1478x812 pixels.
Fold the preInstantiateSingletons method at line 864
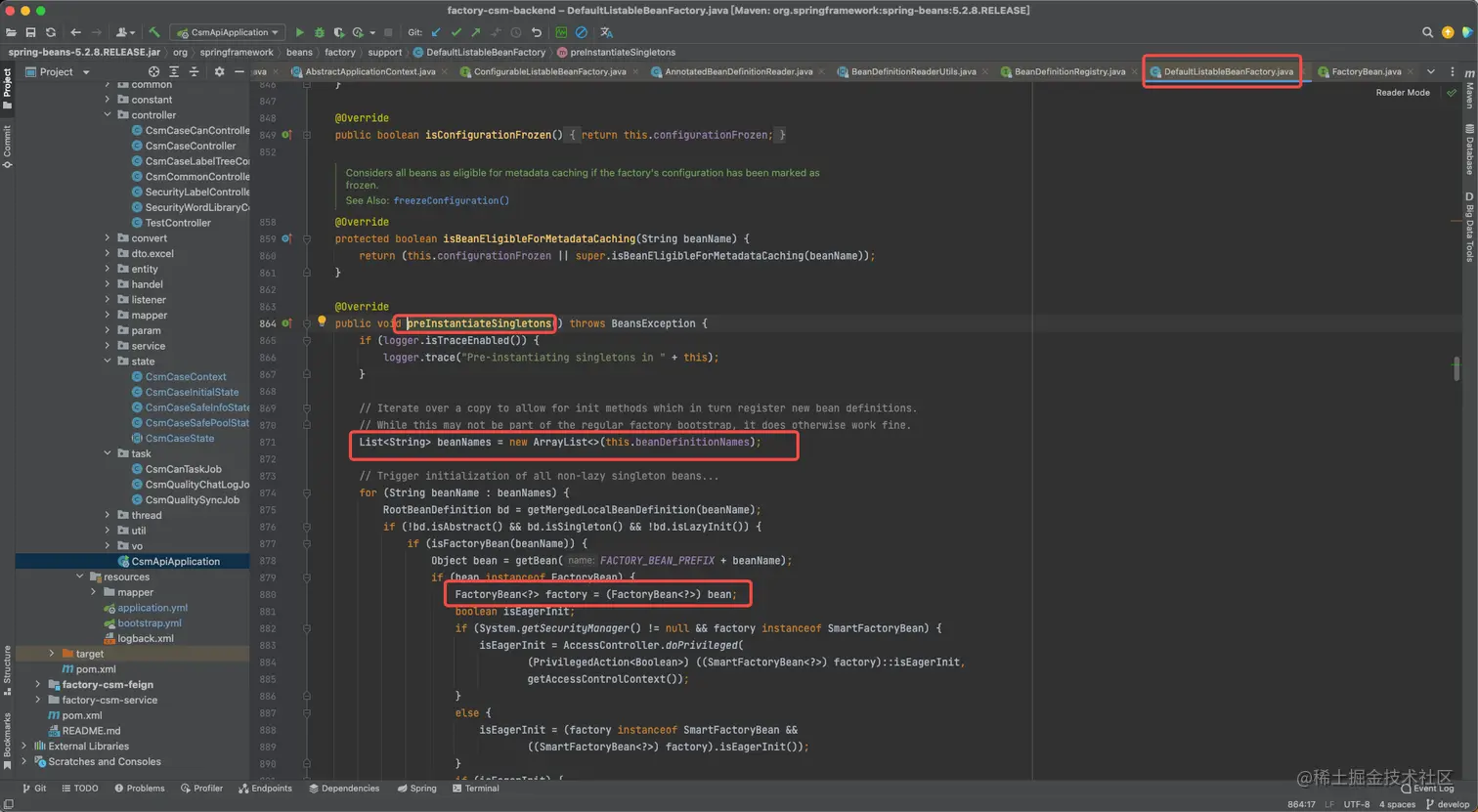(306, 323)
